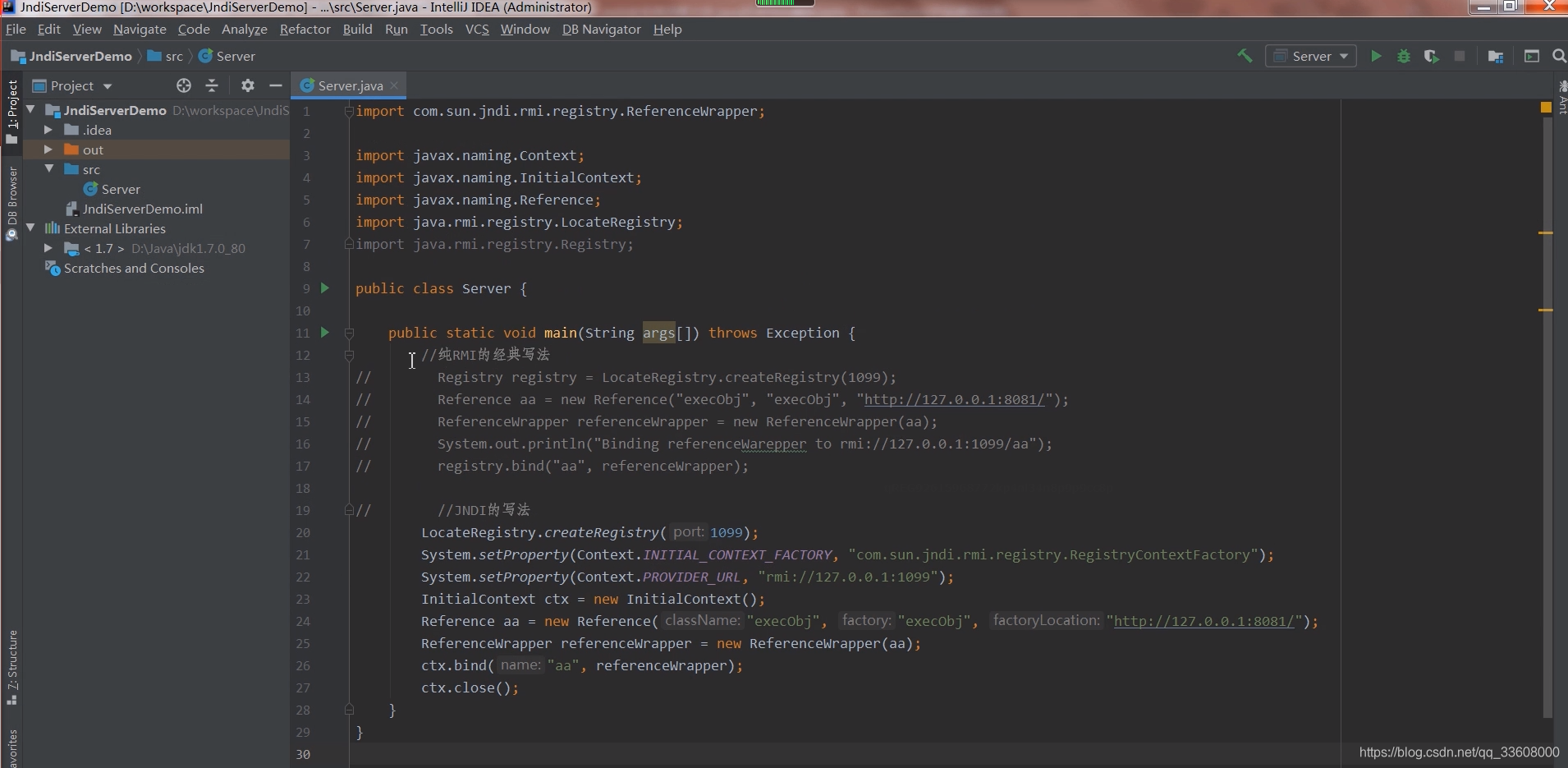1568x768 pixels.
Task: Click the upper warning stripe in the error gutter
Action: [x=1545, y=233]
